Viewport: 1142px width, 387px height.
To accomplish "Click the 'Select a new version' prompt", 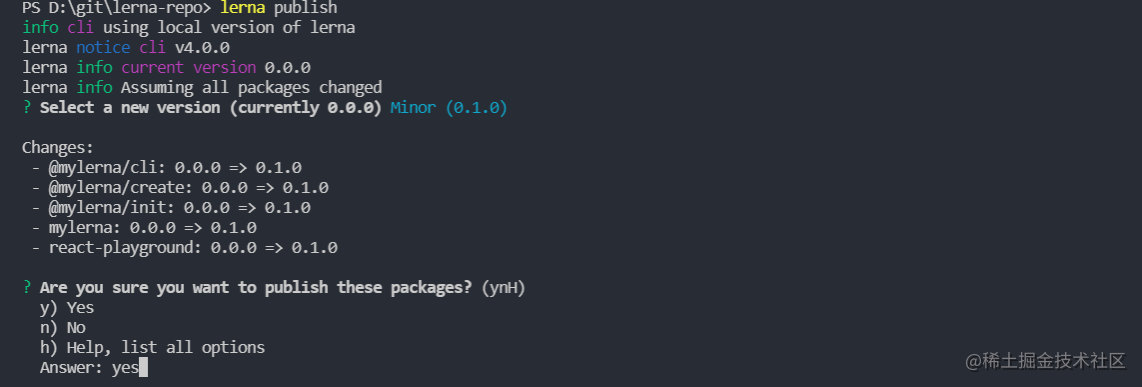I will click(211, 108).
